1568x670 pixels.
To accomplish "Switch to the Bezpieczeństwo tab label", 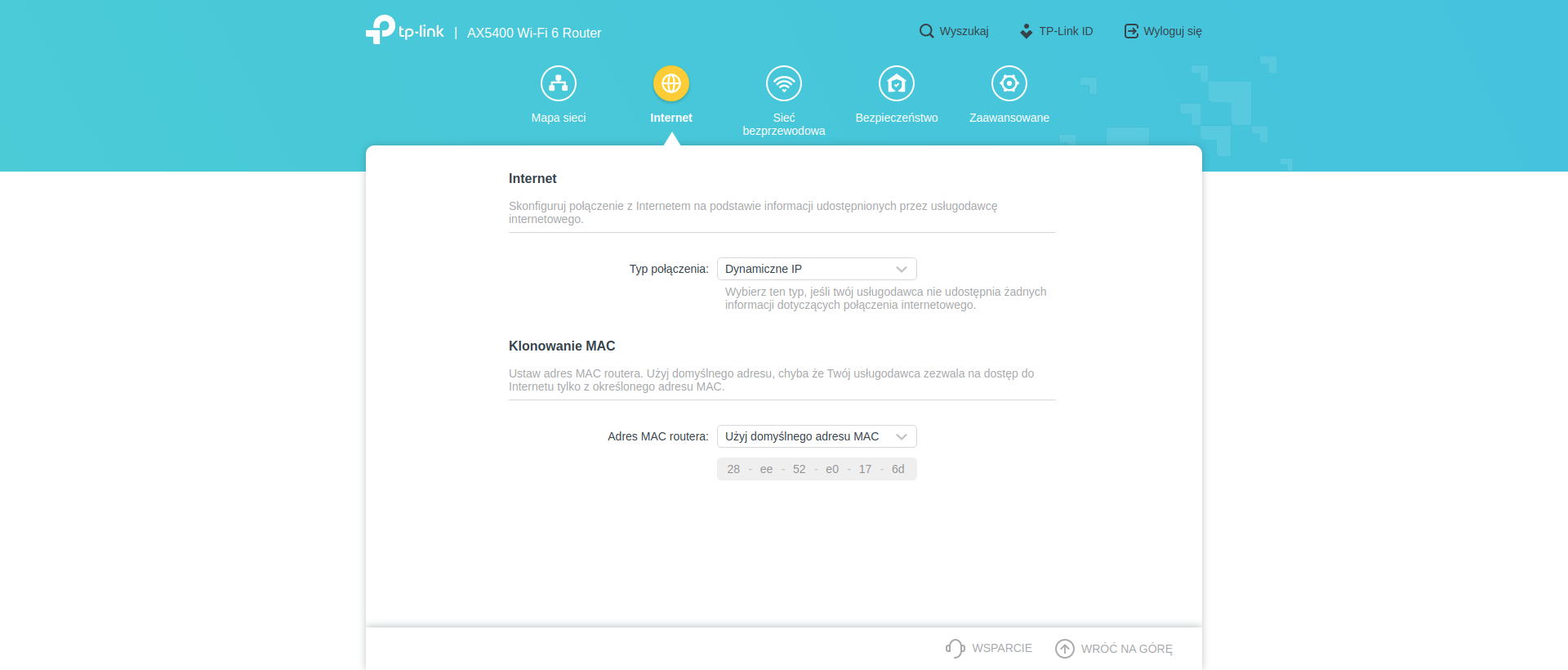I will (x=897, y=118).
